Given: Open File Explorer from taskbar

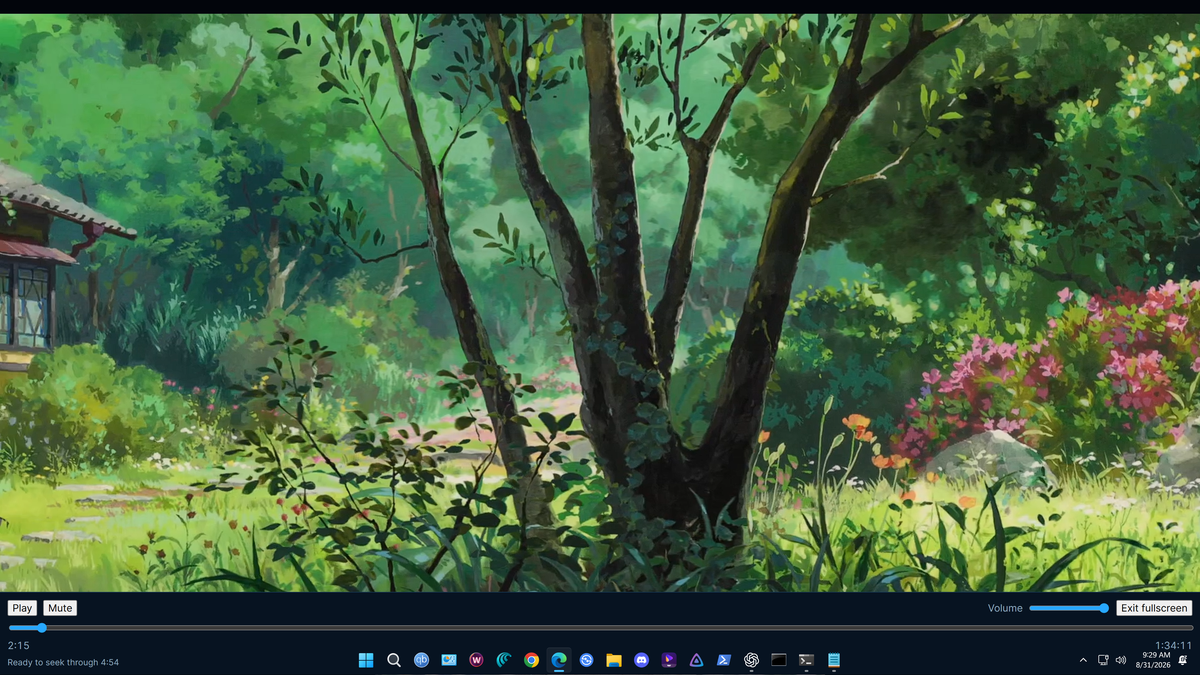Looking at the screenshot, I should pyautogui.click(x=614, y=660).
